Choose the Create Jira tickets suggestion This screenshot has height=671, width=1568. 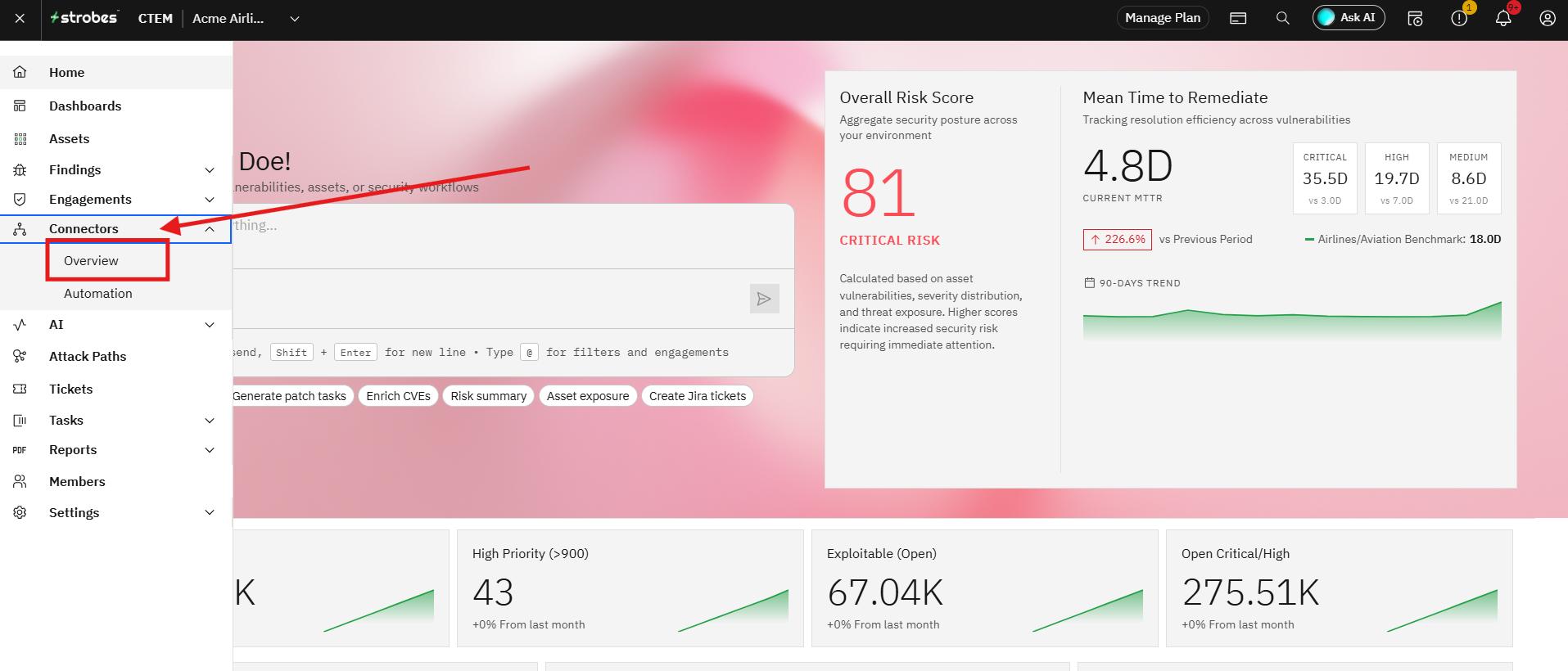tap(698, 396)
